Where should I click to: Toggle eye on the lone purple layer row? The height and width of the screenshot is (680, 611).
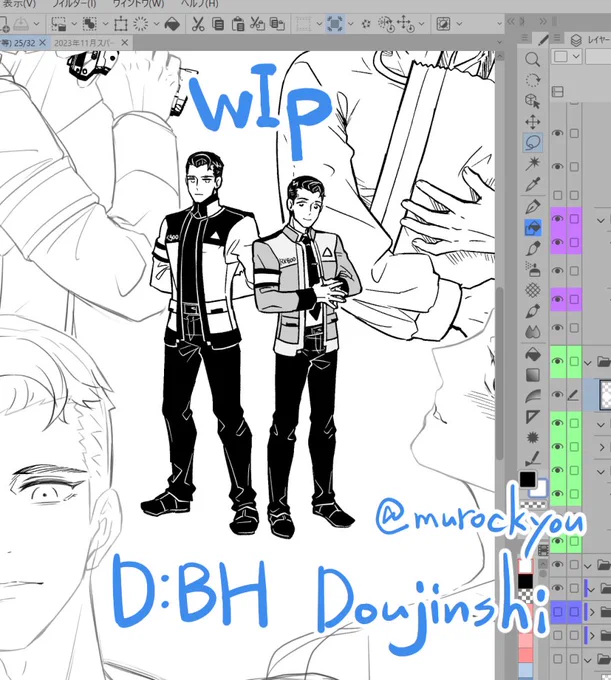[558, 299]
